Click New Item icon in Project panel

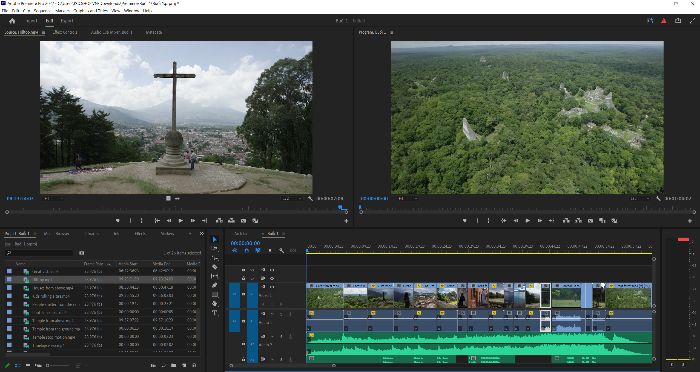tap(183, 365)
